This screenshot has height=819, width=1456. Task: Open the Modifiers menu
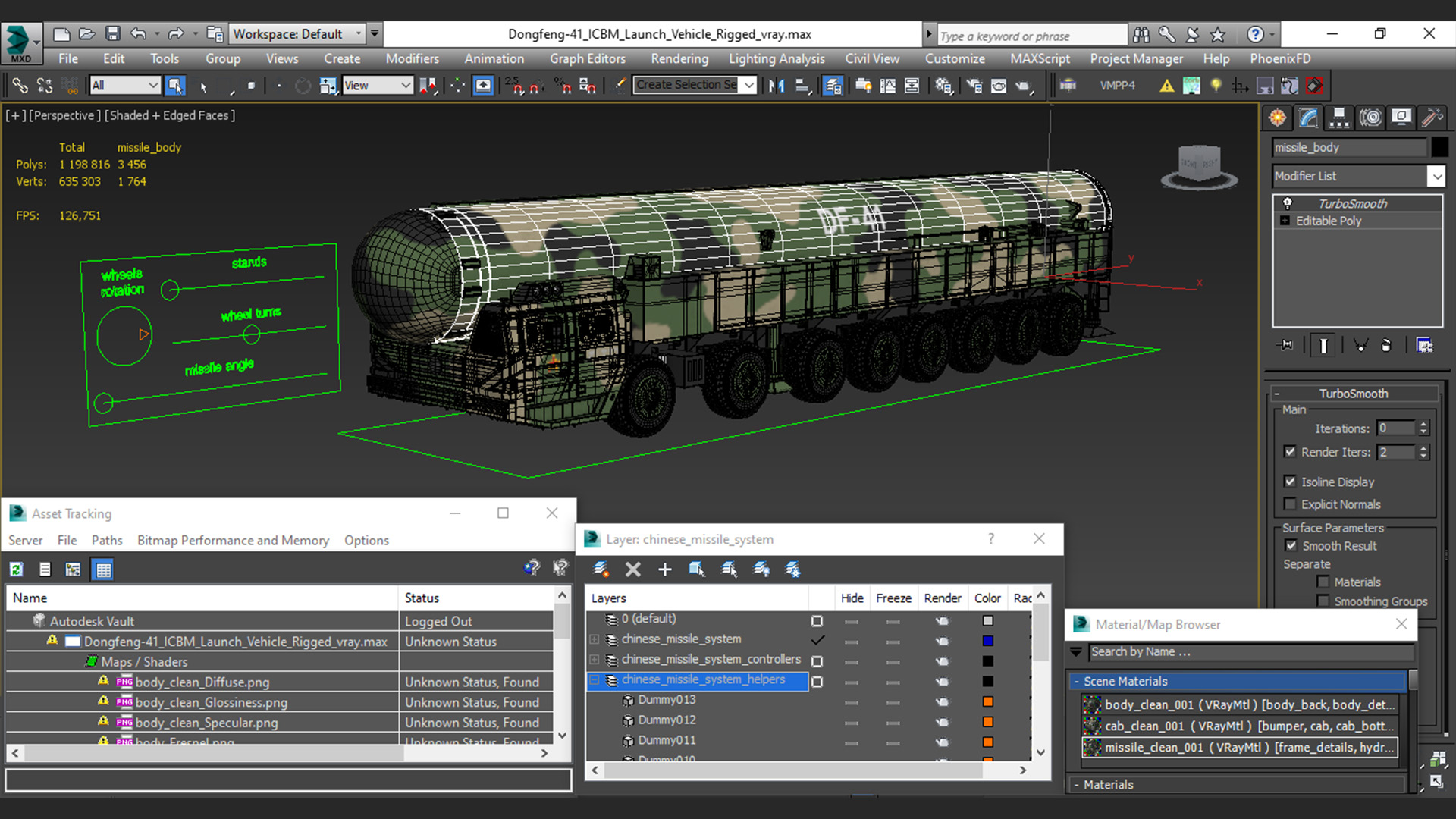point(412,58)
